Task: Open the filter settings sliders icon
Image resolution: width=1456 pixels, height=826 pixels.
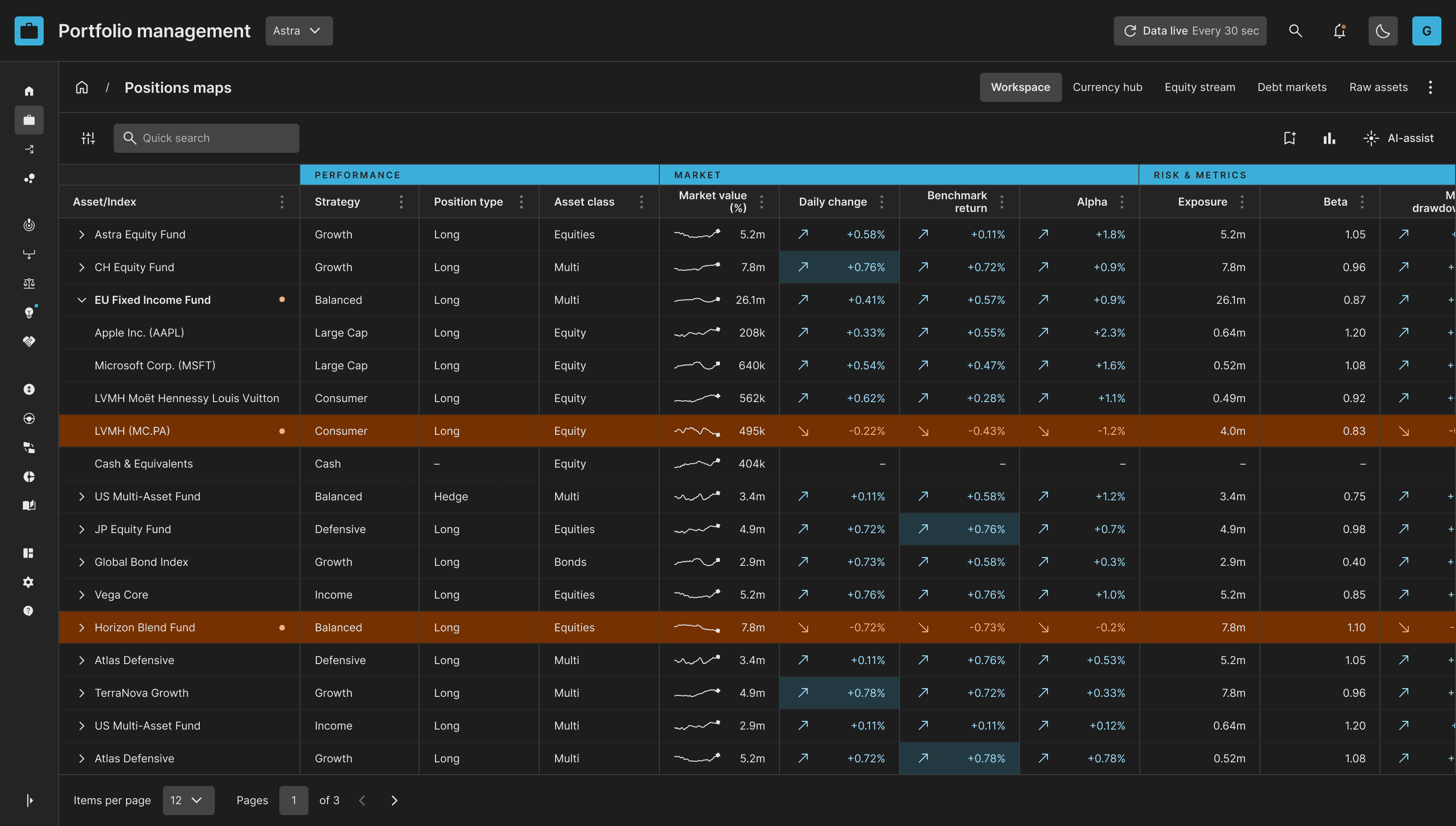Action: (88, 138)
